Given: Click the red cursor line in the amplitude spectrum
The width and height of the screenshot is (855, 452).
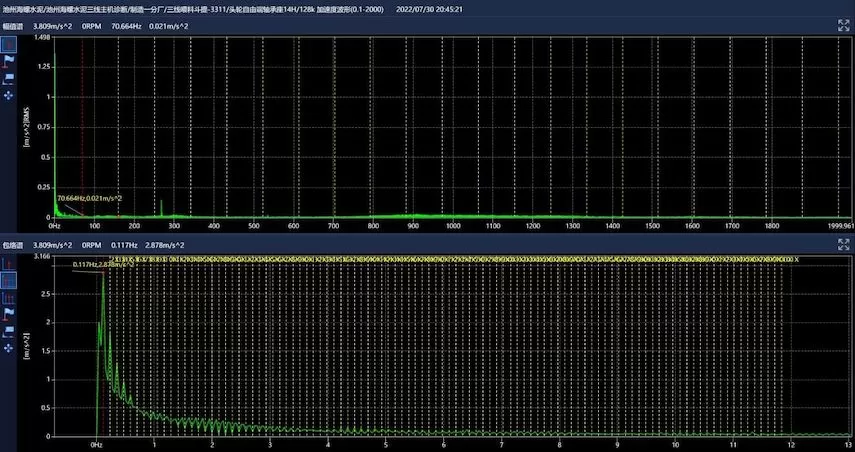Looking at the screenshot, I should (82, 120).
